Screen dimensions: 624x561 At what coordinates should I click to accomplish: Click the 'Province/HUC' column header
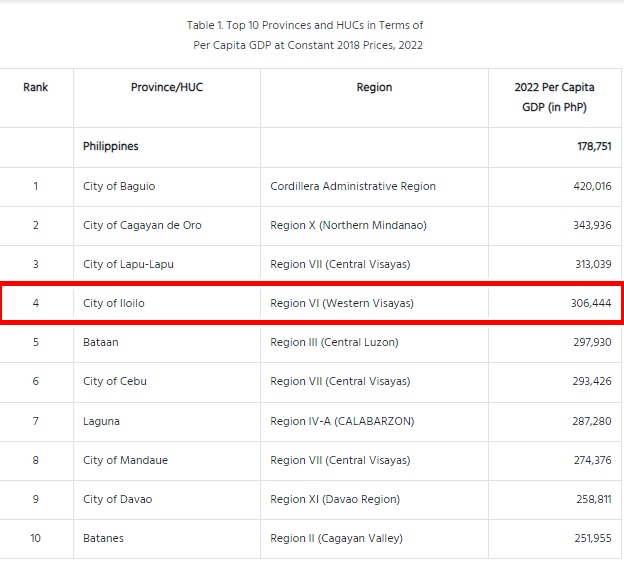click(x=167, y=87)
